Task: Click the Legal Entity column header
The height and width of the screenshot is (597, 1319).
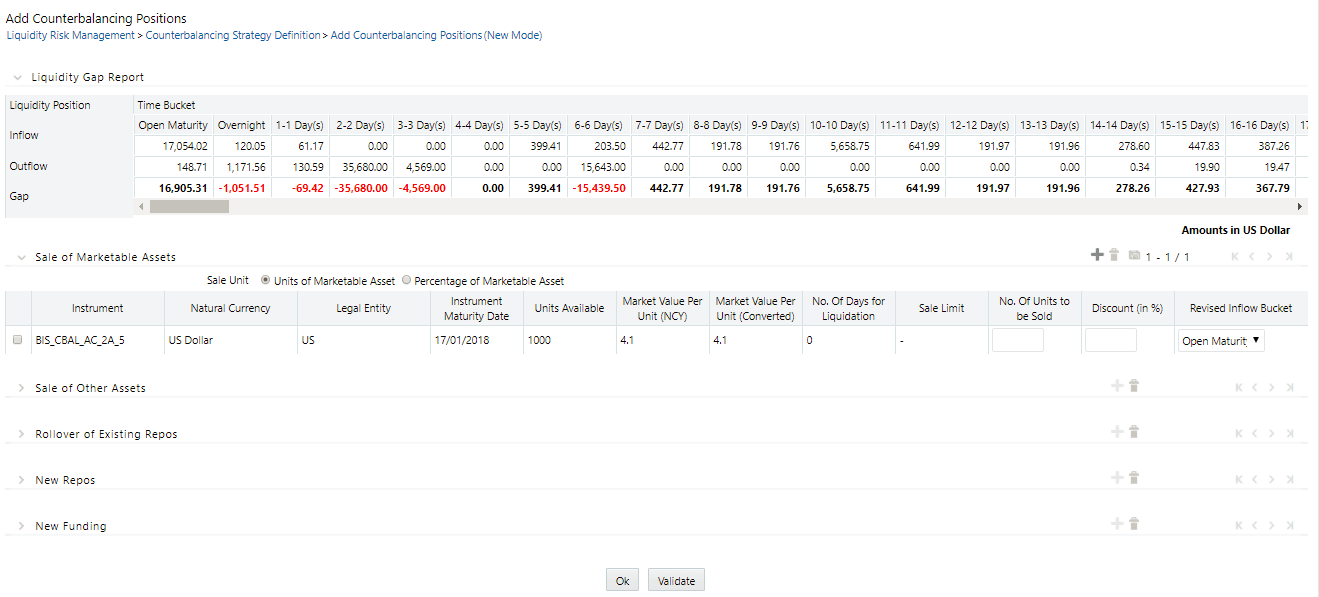Action: [364, 308]
